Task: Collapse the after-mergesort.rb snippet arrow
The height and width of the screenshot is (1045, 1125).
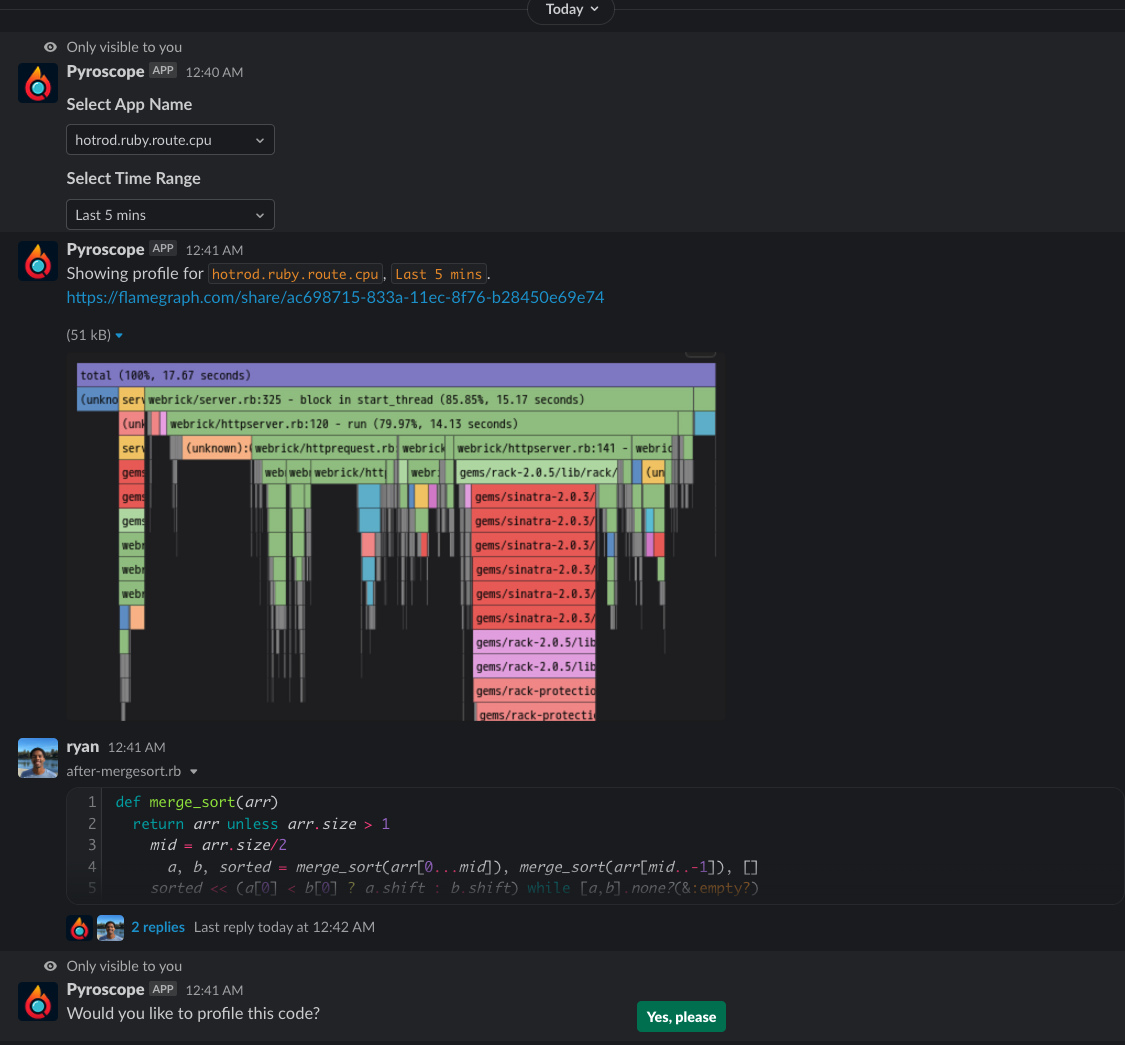Action: pos(194,772)
